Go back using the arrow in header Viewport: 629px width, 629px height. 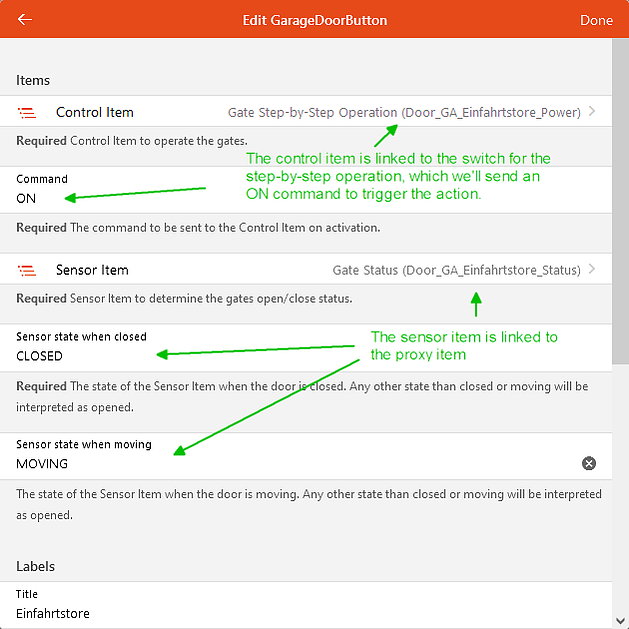(x=24, y=19)
